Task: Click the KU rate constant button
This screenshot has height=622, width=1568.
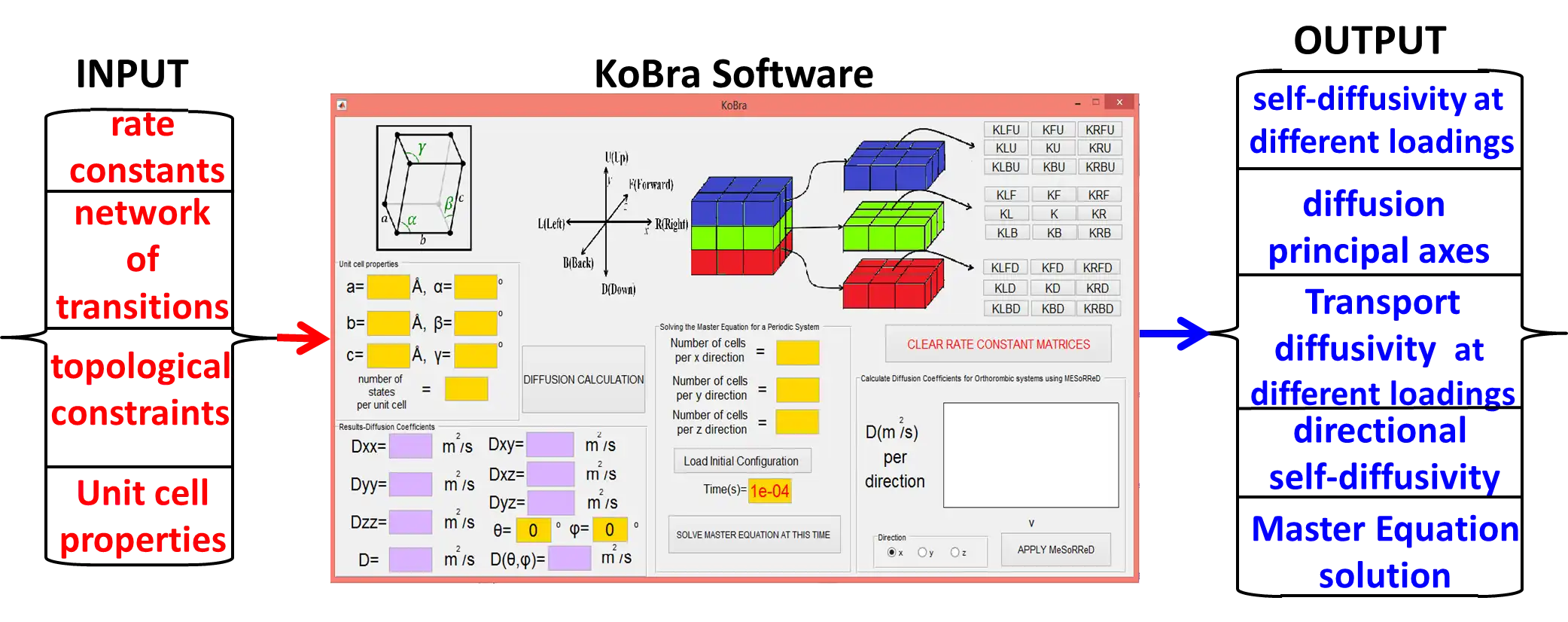Action: [x=1052, y=148]
